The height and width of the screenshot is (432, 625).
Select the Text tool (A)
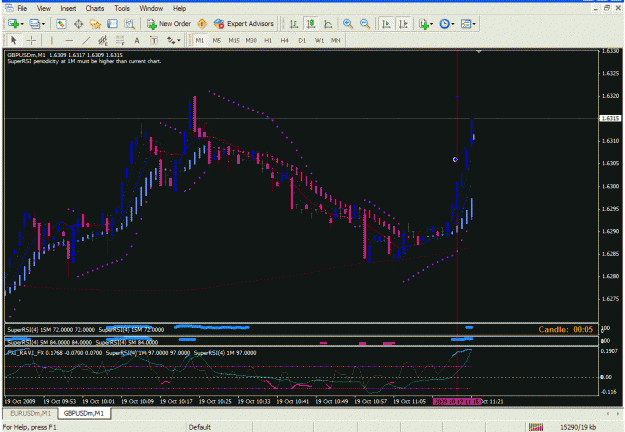point(137,40)
